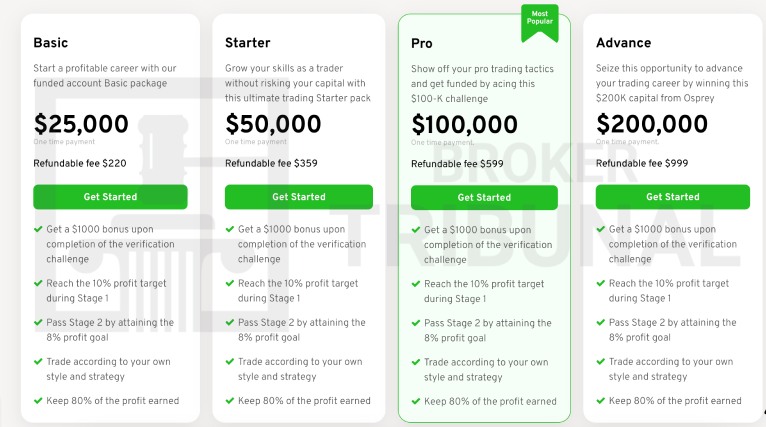Click Refundable fee $999 text
The height and width of the screenshot is (427, 766).
tap(642, 163)
